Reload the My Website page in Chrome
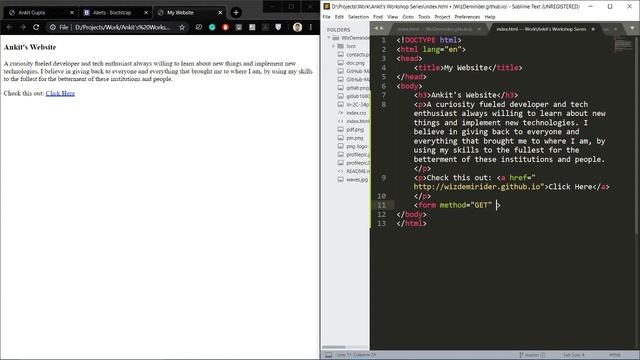 click(x=36, y=27)
